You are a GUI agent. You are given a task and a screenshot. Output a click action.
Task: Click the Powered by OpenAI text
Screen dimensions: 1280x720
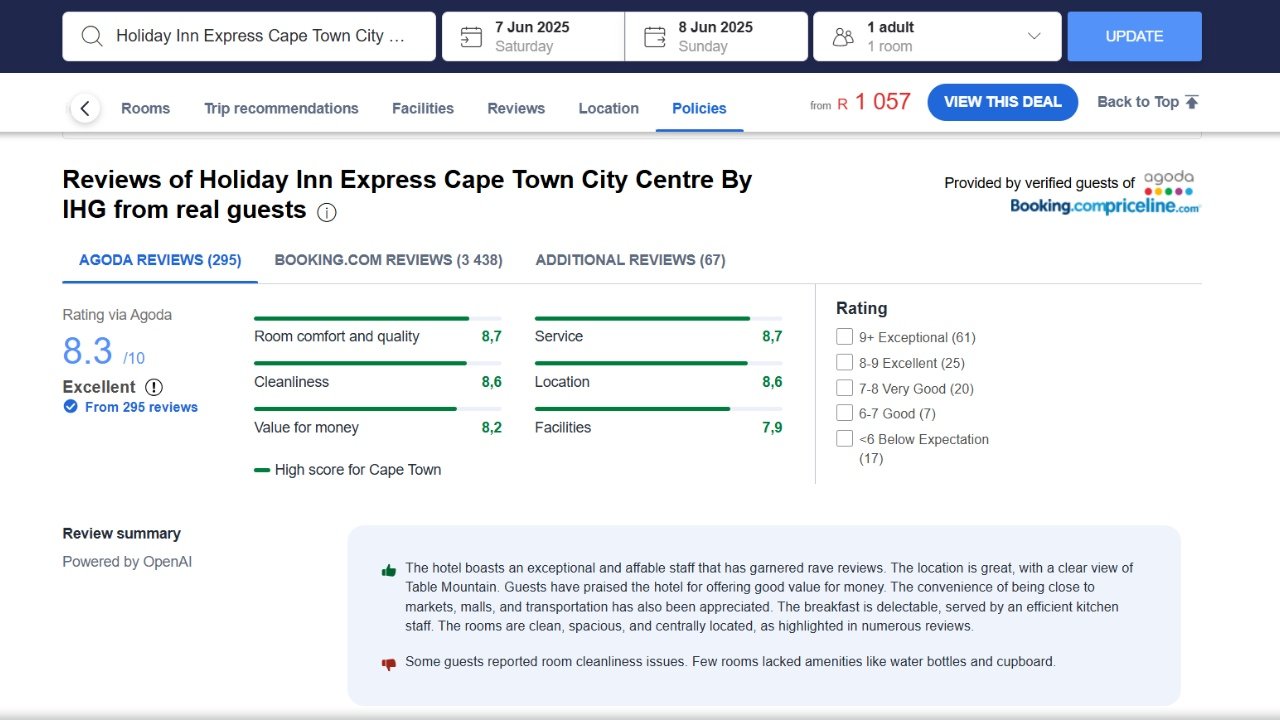pos(127,562)
